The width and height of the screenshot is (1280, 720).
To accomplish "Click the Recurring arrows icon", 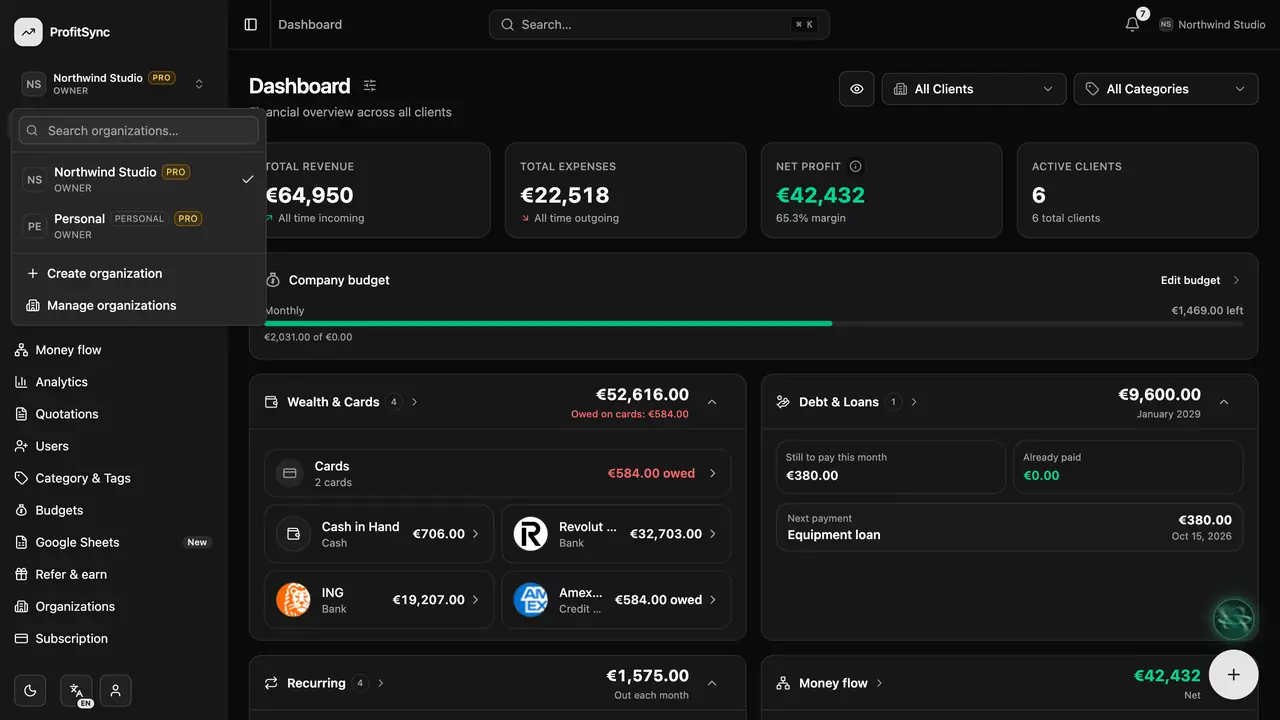I will coord(271,683).
